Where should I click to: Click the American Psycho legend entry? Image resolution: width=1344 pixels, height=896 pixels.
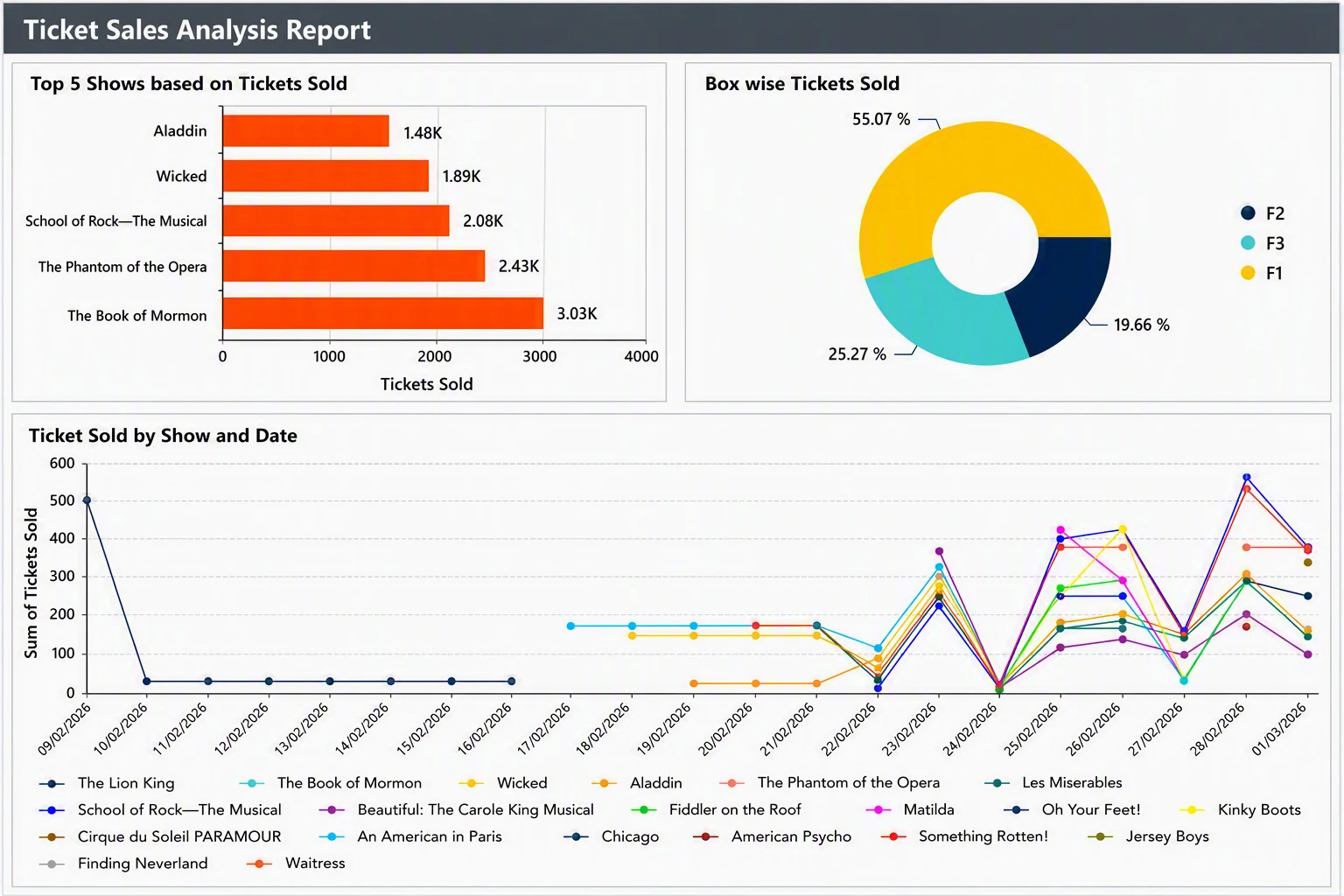pyautogui.click(x=773, y=836)
